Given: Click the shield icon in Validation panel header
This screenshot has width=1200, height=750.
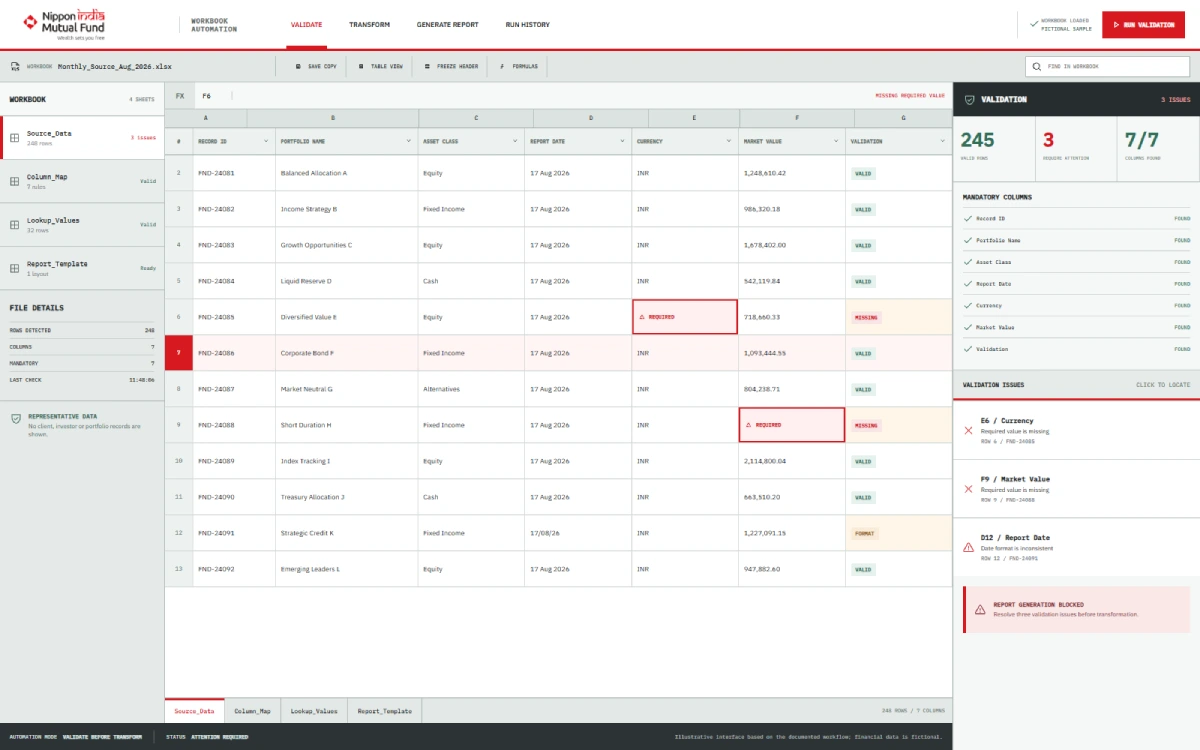Looking at the screenshot, I should pyautogui.click(x=969, y=100).
